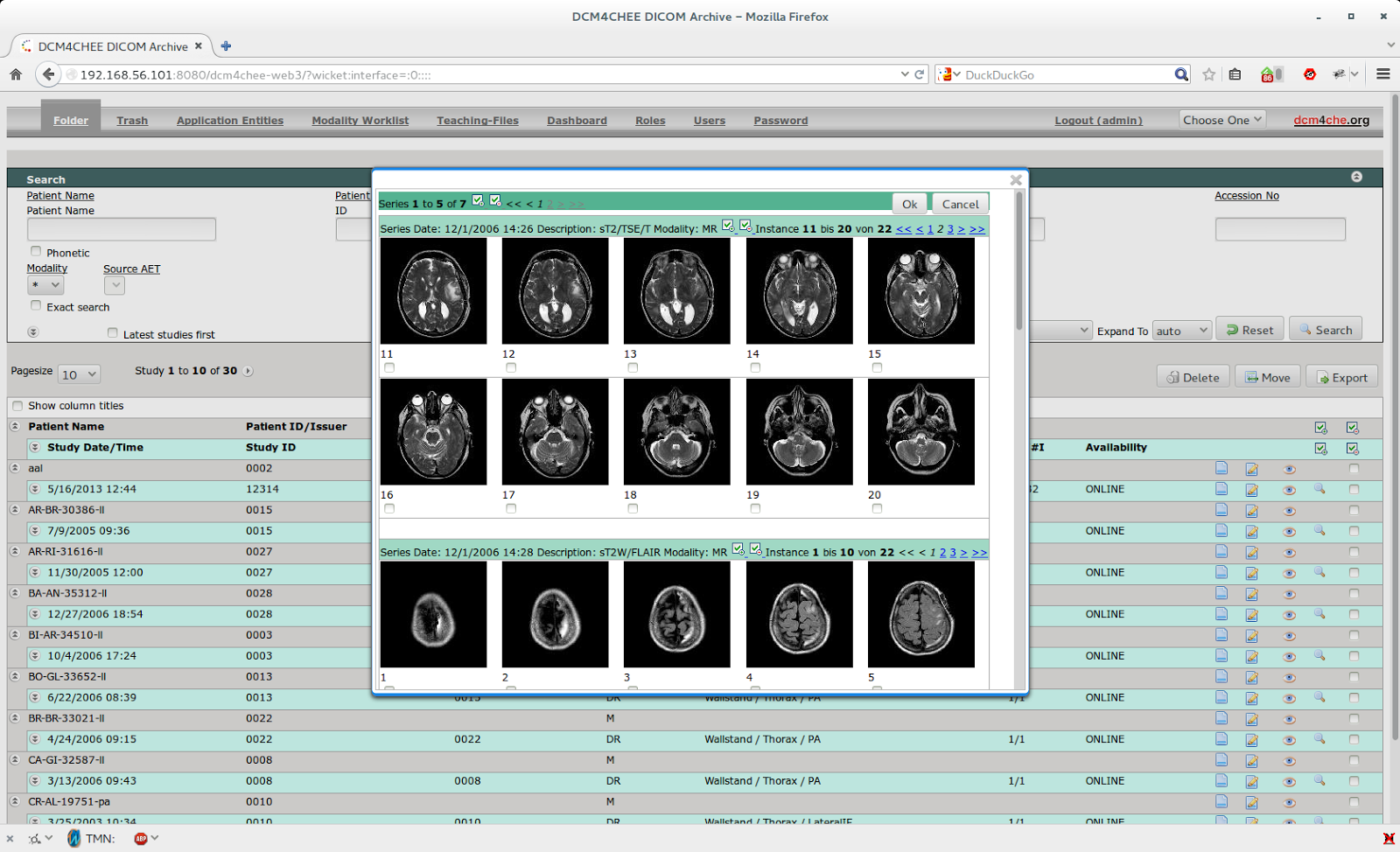1400x852 pixels.
Task: Toggle Latest studies first
Action: [x=112, y=332]
